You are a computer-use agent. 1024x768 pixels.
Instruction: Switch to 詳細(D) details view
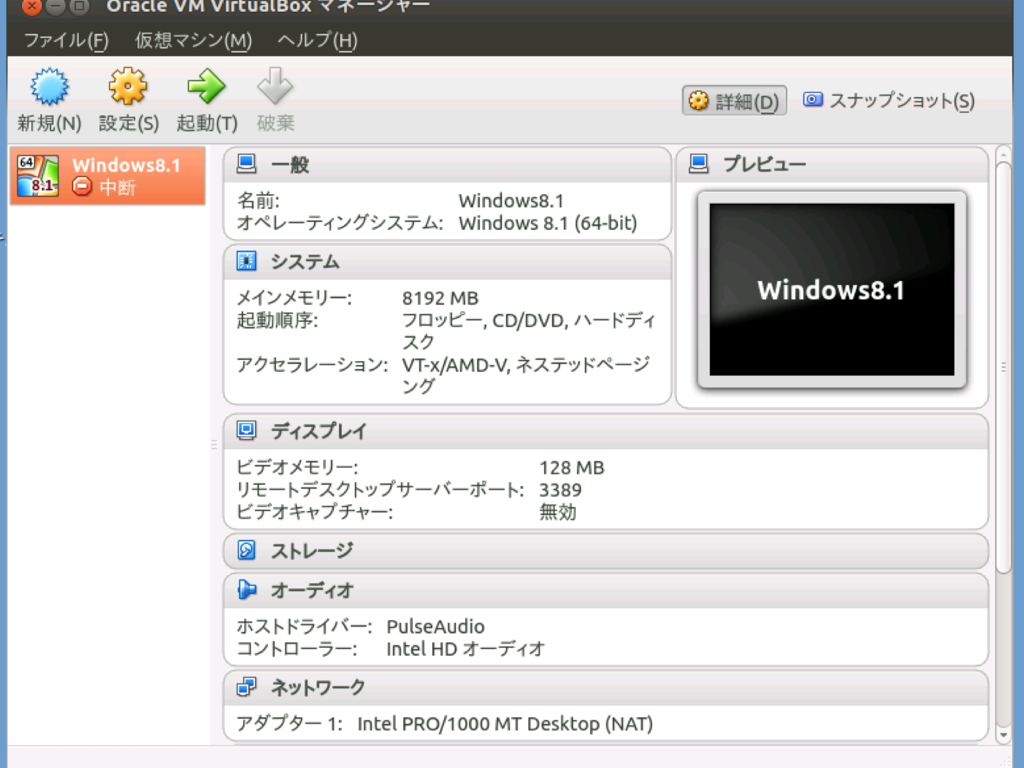point(734,101)
